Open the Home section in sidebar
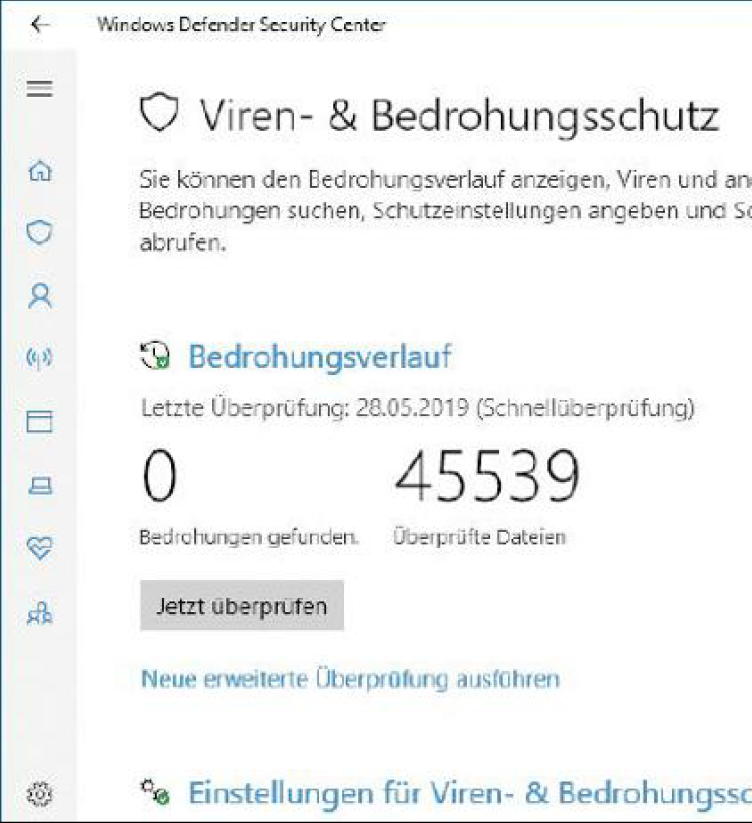The image size is (752, 823). (40, 171)
